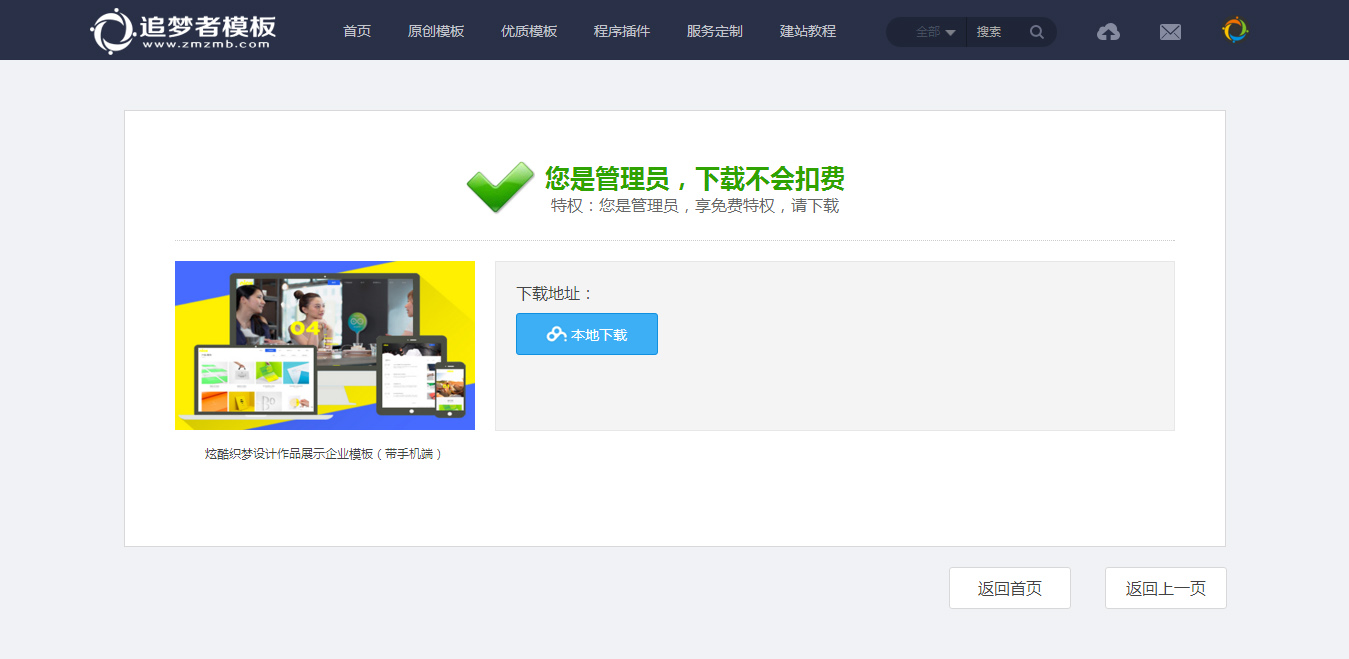Navigate to 服务定制 page
This screenshot has height=659, width=1349.
pos(715,31)
